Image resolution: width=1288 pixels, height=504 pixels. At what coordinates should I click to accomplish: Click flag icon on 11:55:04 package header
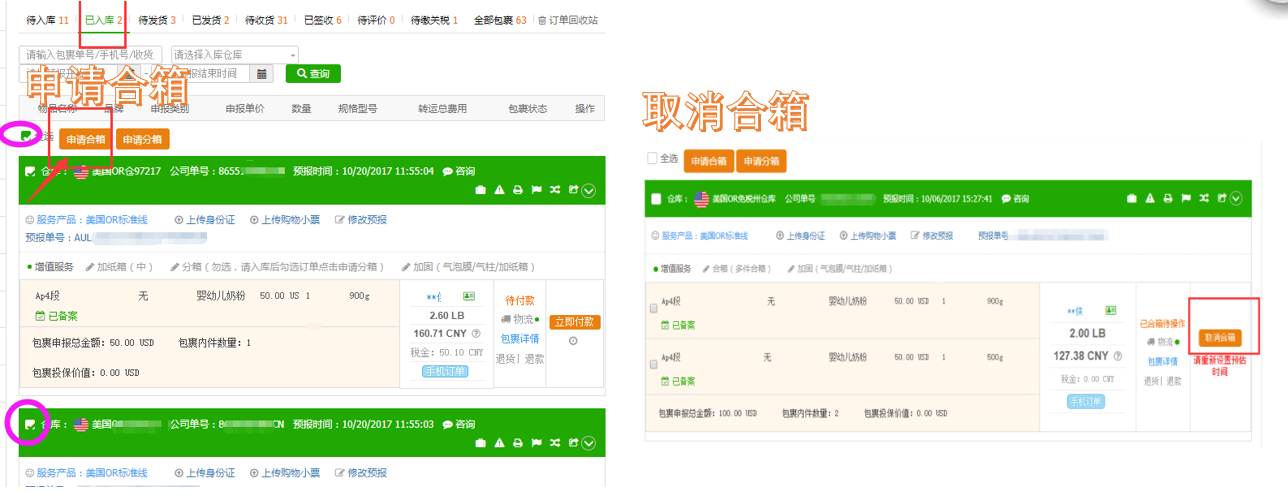click(535, 190)
